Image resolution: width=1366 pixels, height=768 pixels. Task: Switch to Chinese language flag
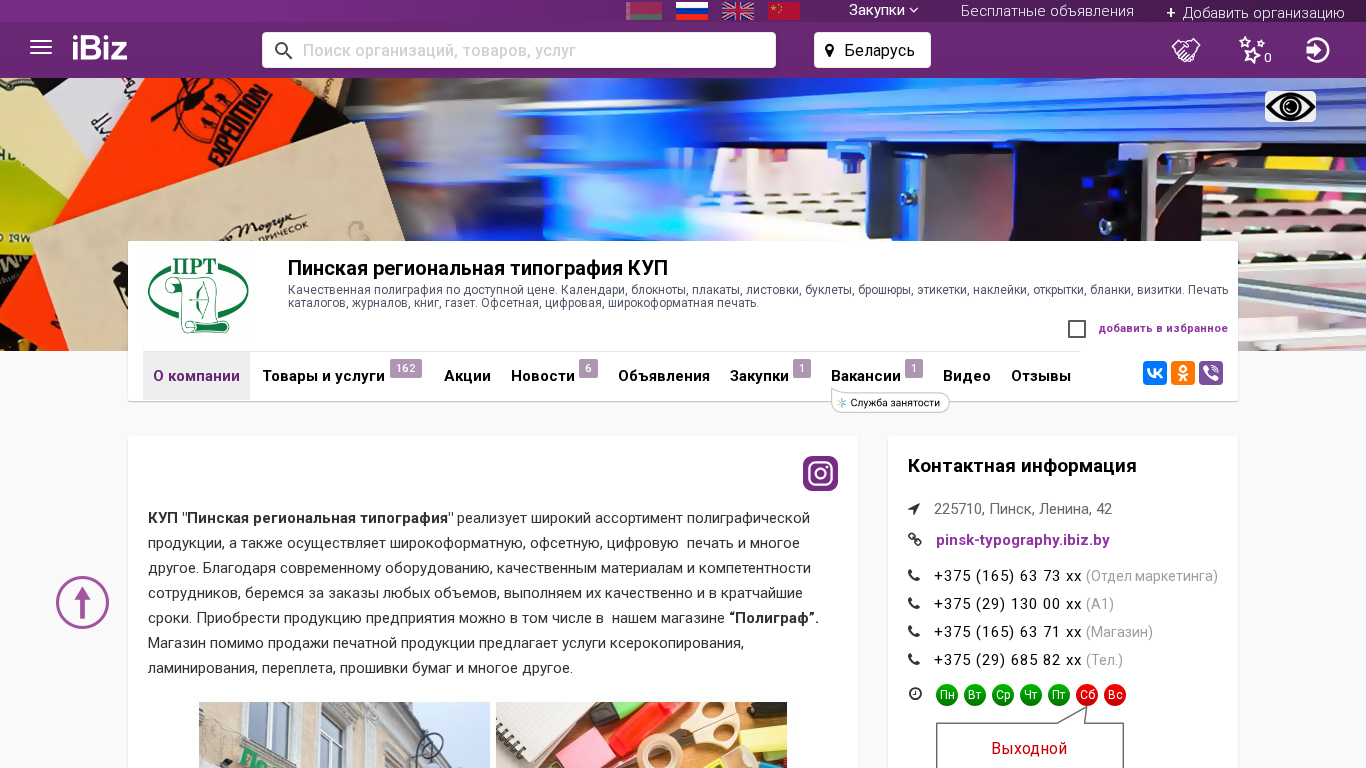784,11
